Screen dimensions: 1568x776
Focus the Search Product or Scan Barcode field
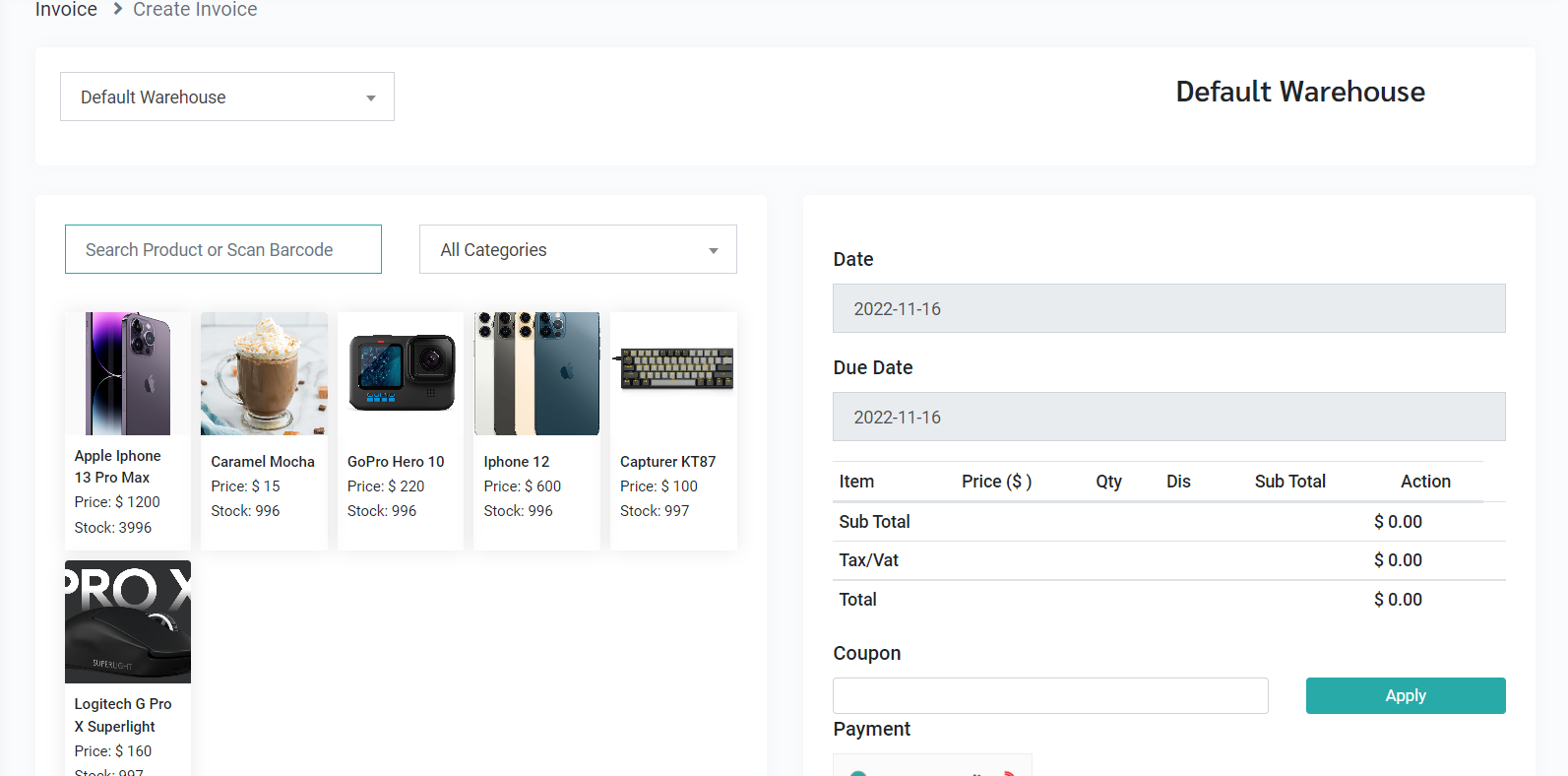pos(223,249)
